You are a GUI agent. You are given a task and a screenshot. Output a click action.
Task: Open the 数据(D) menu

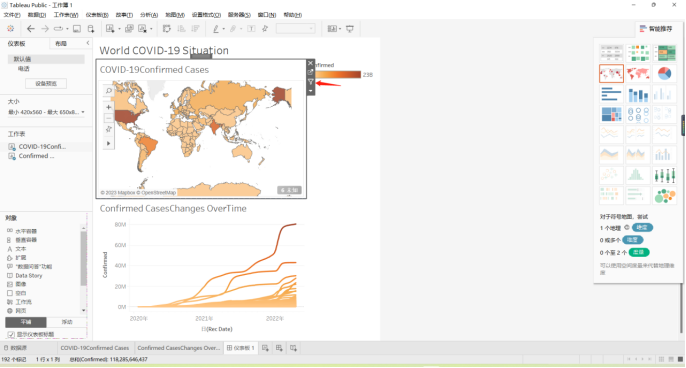[37, 15]
